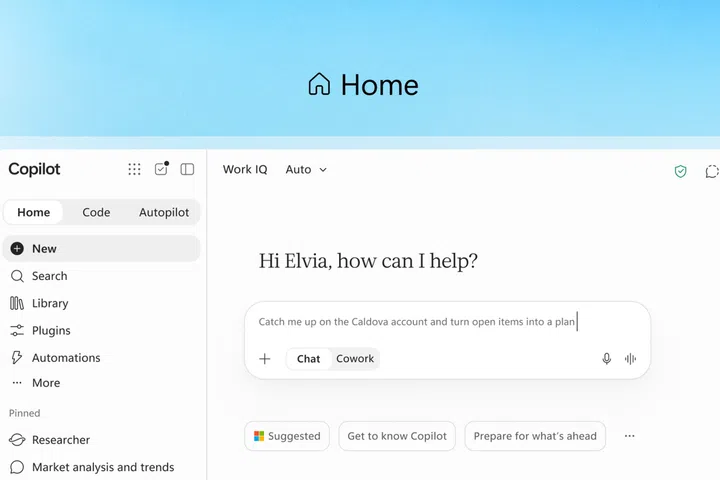
Task: Open the tasks checklist icon with notification dot
Action: point(161,169)
